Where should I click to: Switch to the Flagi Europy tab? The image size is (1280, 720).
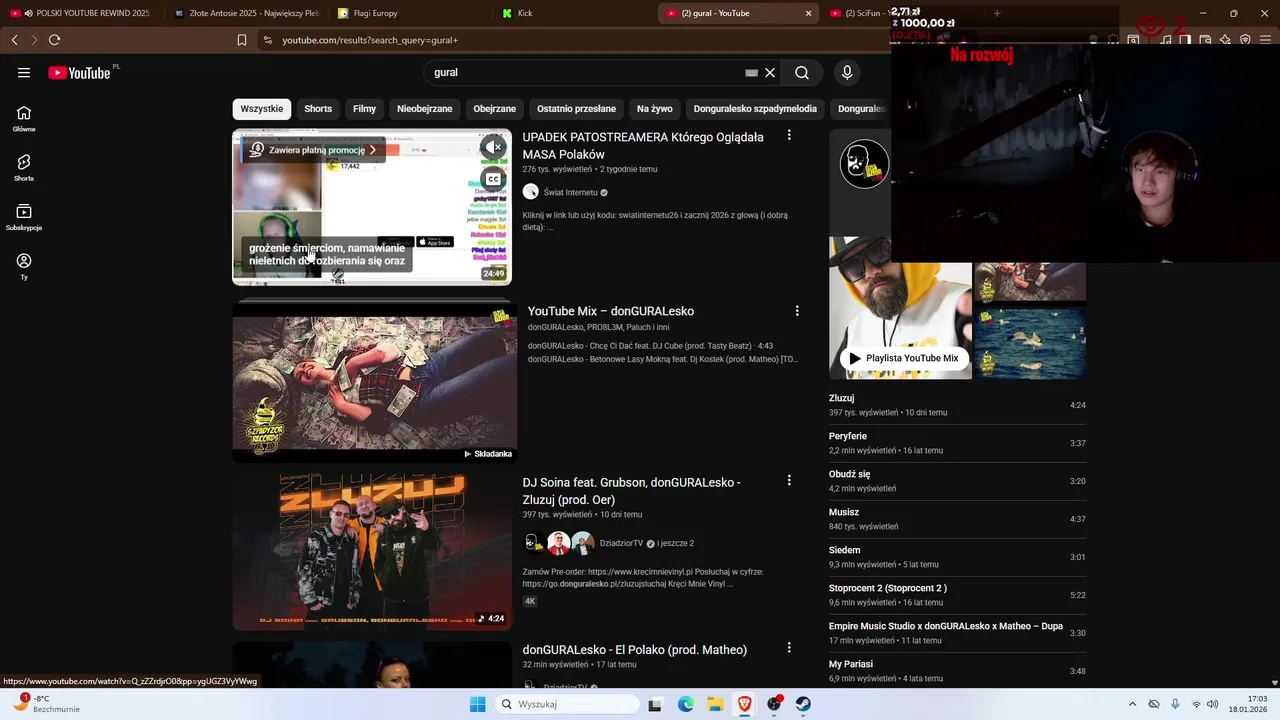(x=410, y=13)
